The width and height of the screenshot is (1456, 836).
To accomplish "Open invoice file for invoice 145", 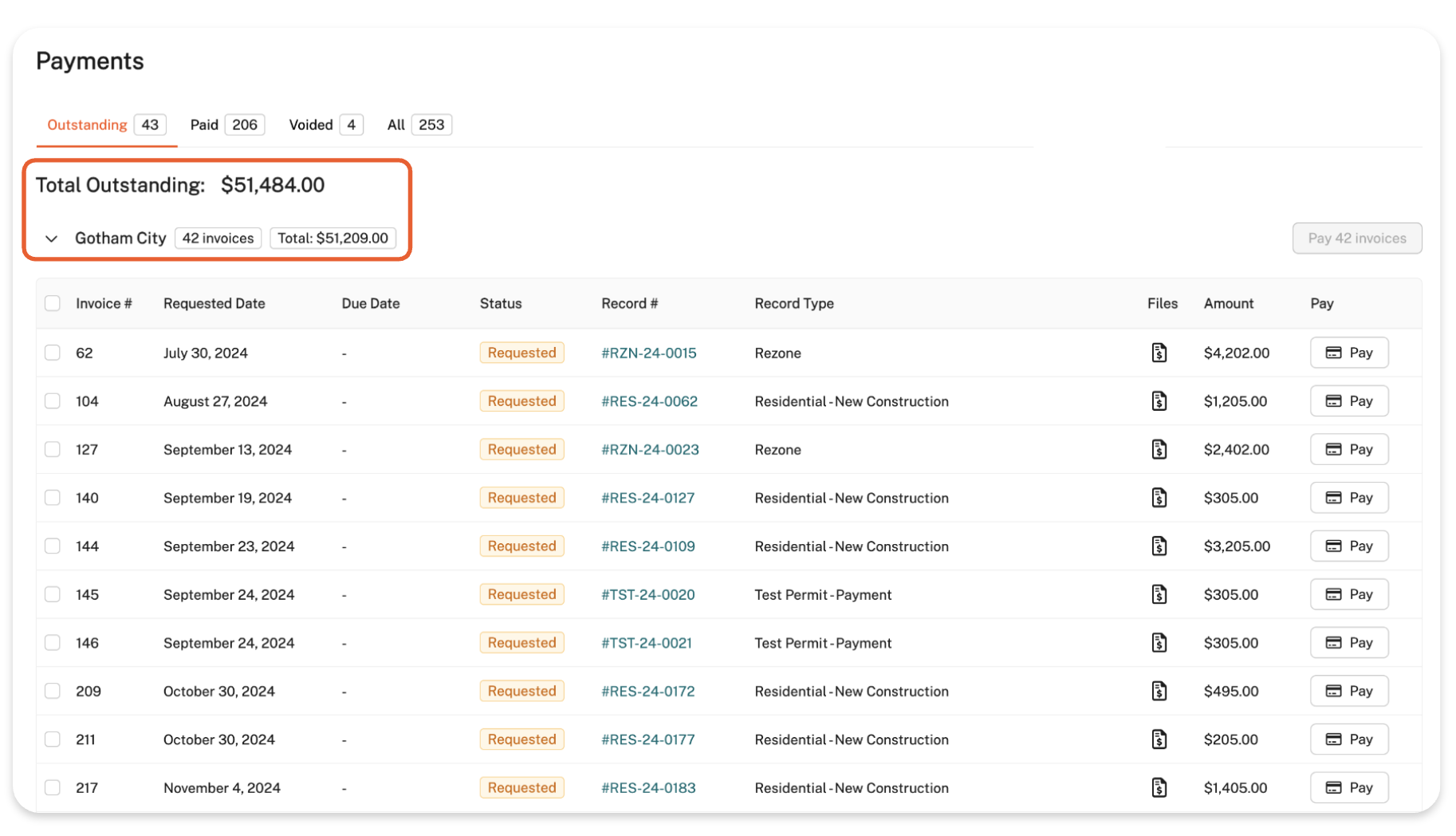I will tap(1159, 594).
